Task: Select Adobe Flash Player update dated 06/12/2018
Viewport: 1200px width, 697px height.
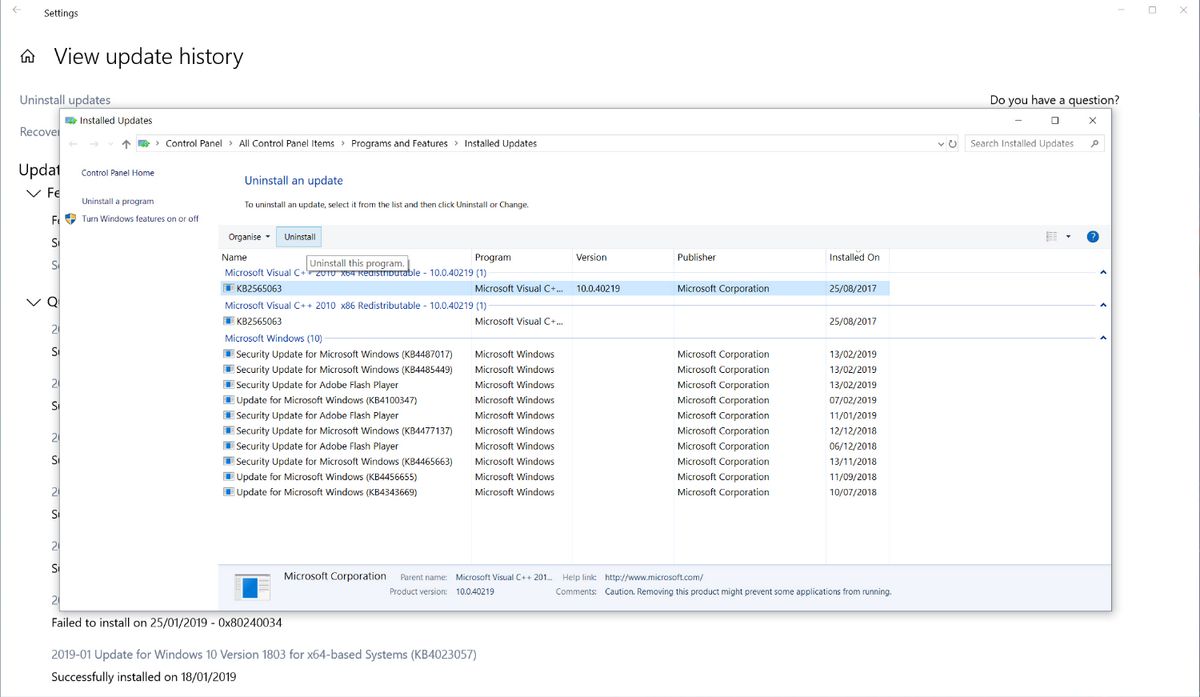Action: click(554, 446)
